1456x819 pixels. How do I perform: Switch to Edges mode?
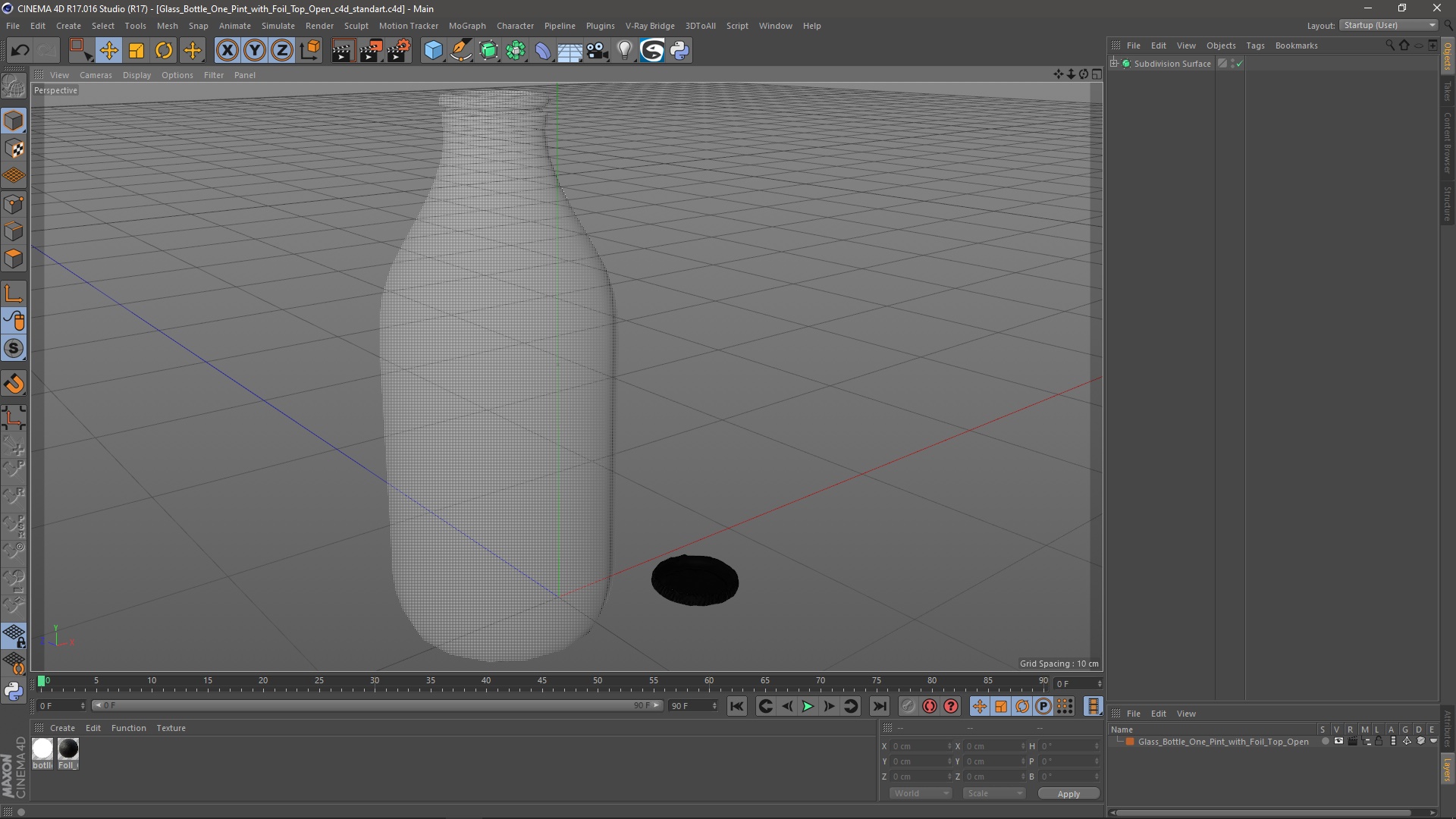pyautogui.click(x=14, y=231)
